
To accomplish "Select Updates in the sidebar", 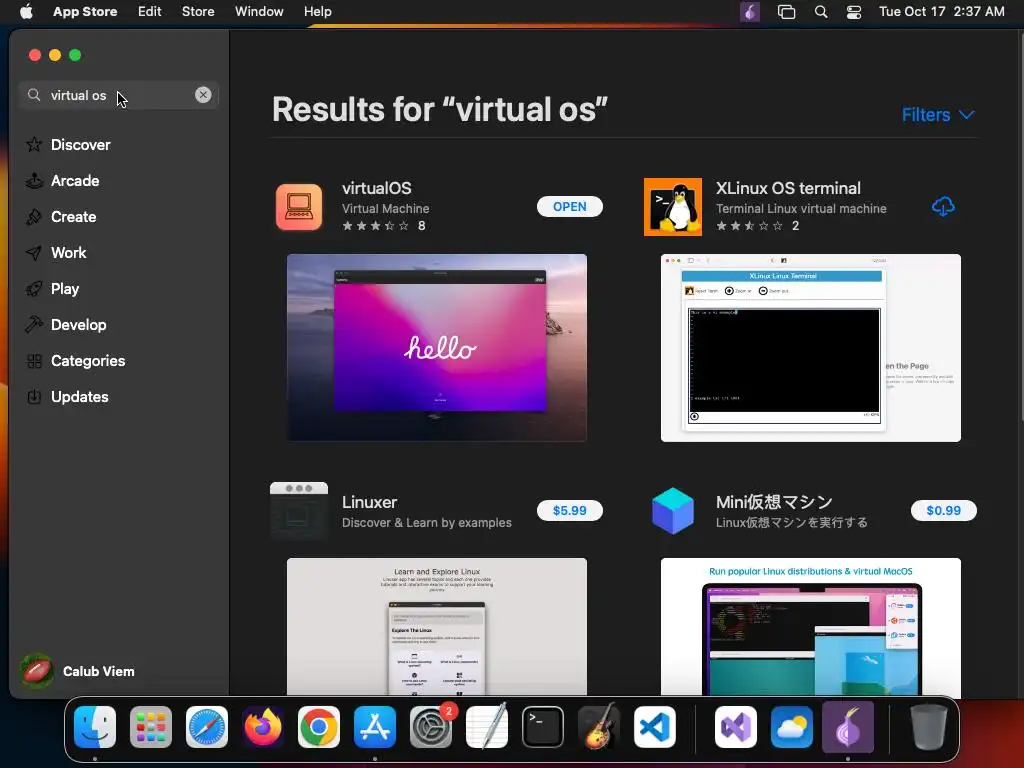I will click(x=80, y=396).
